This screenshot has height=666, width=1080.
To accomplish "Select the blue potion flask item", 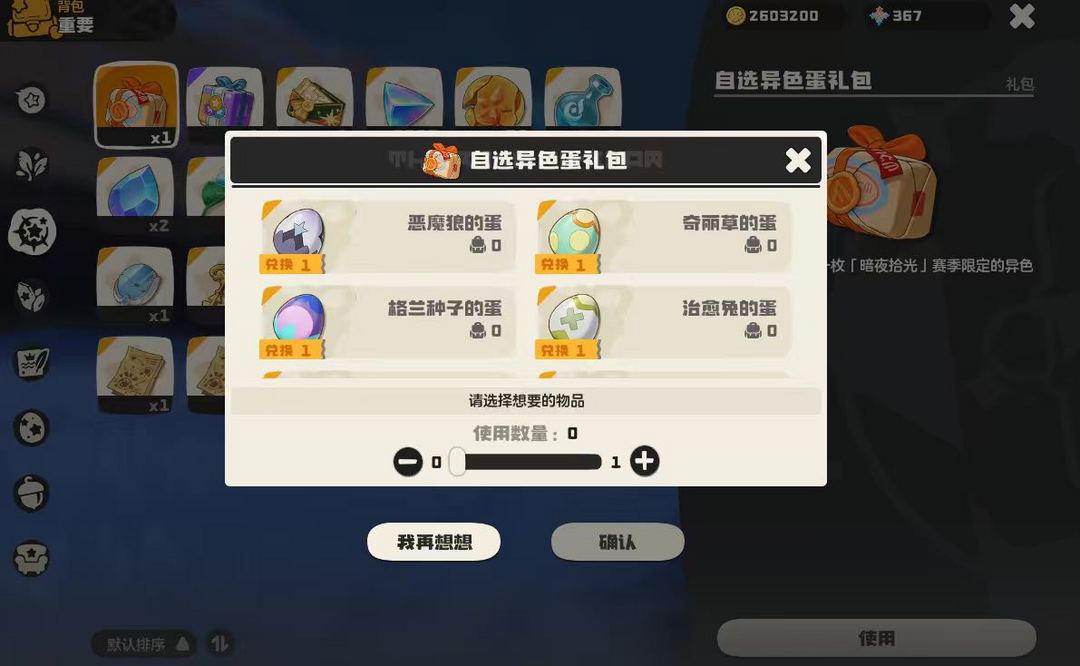I will 583,97.
